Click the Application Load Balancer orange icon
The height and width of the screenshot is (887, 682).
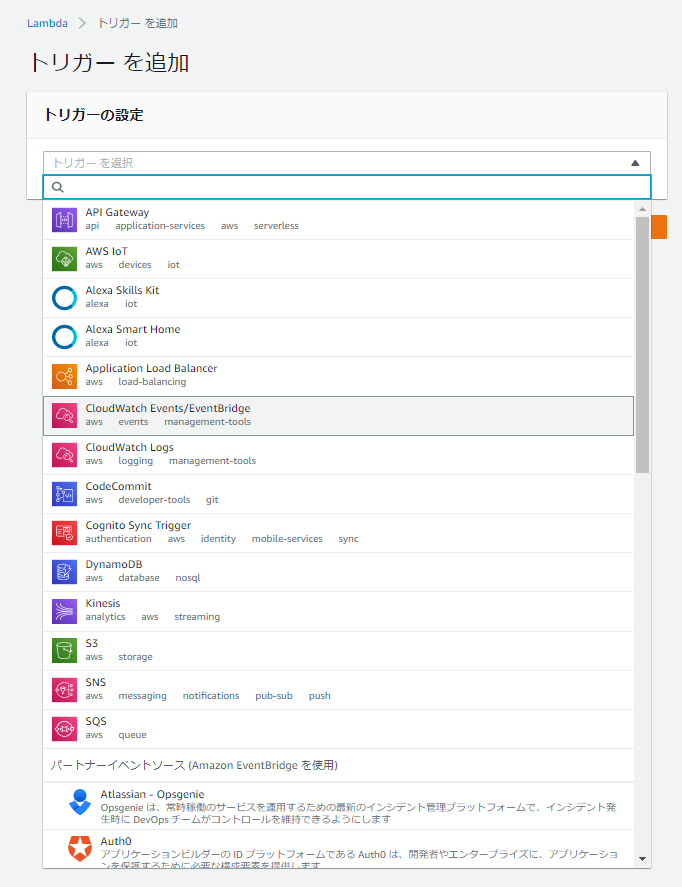point(64,376)
